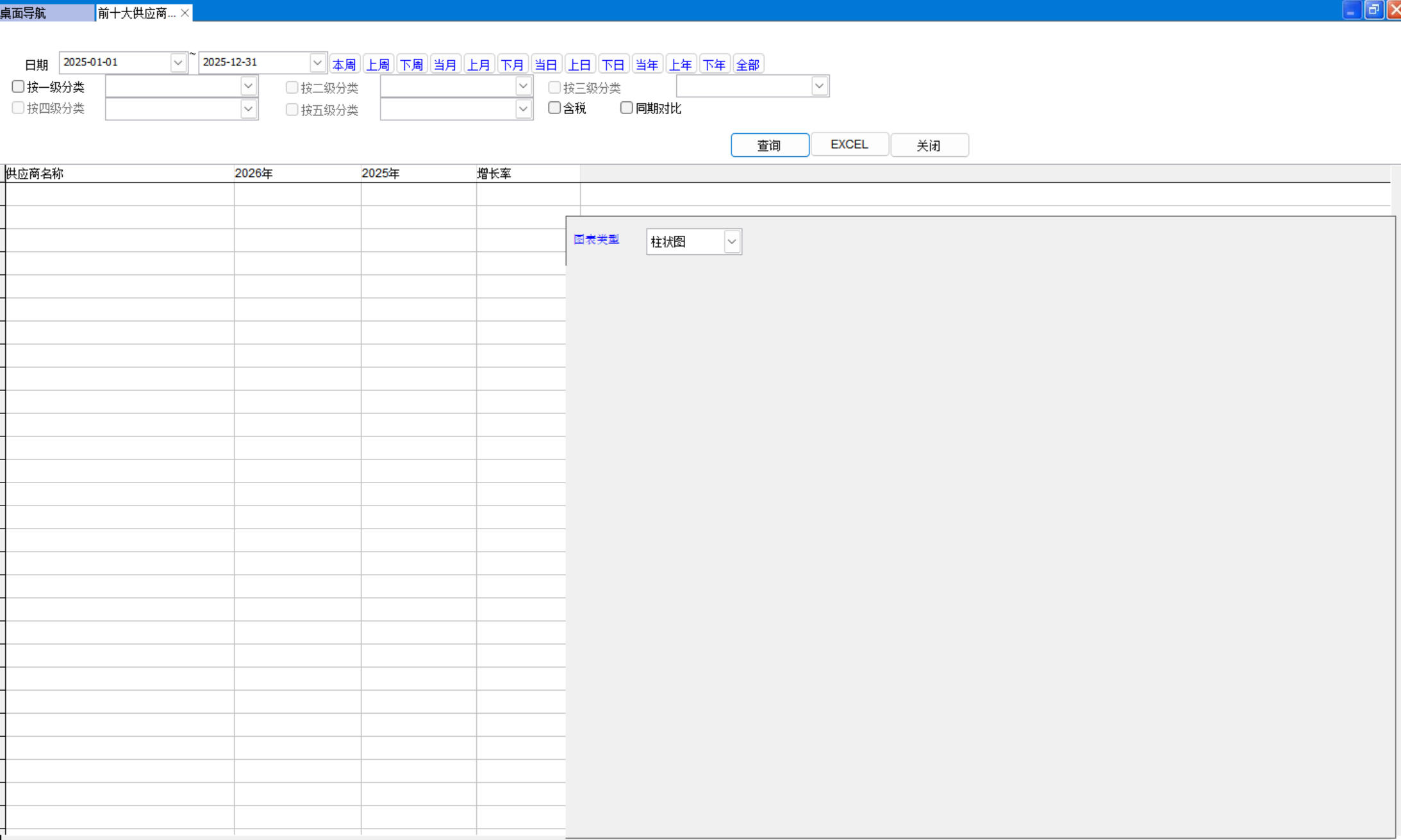Open the 图表类型 chart type dropdown

click(x=731, y=242)
